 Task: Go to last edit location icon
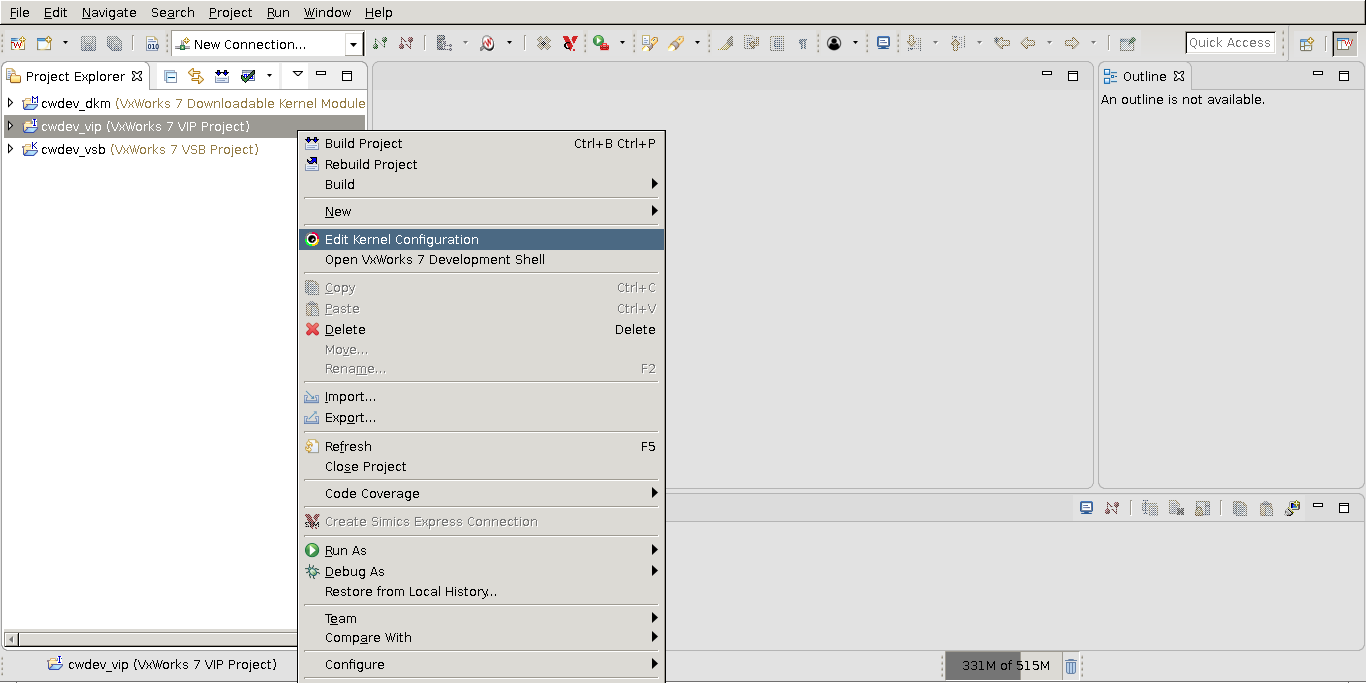1002,43
